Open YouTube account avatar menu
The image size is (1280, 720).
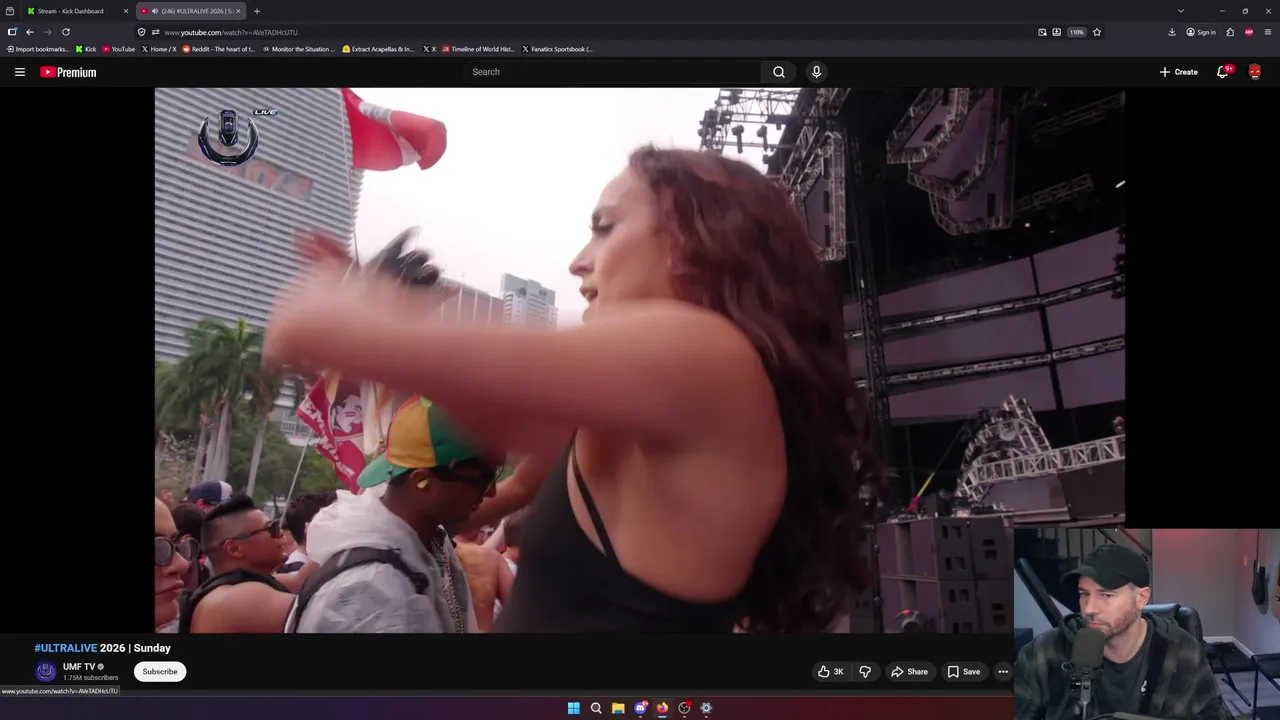[1255, 72]
